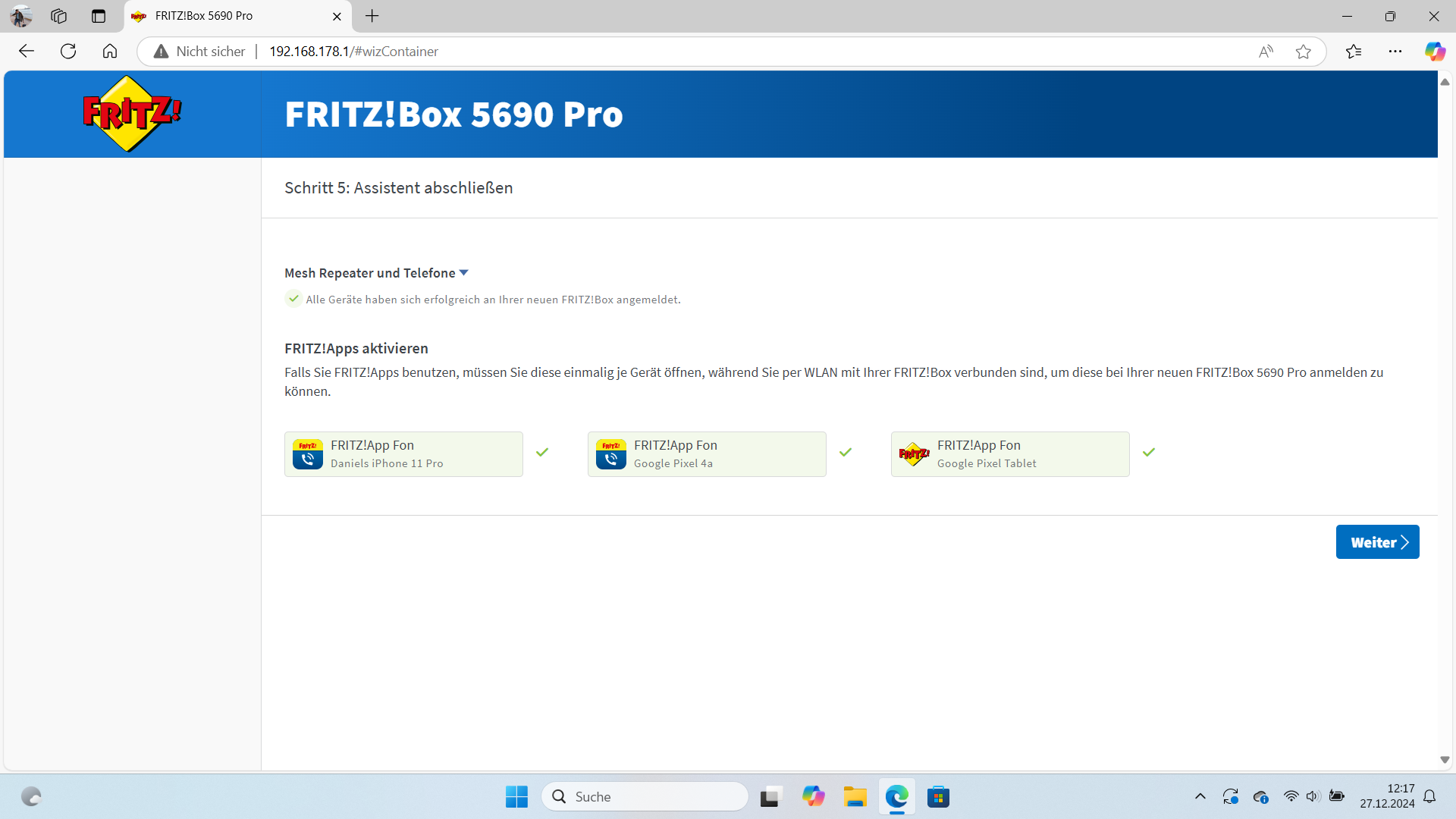Viewport: 1456px width, 819px height.
Task: Open browser home page icon
Action: (110, 52)
